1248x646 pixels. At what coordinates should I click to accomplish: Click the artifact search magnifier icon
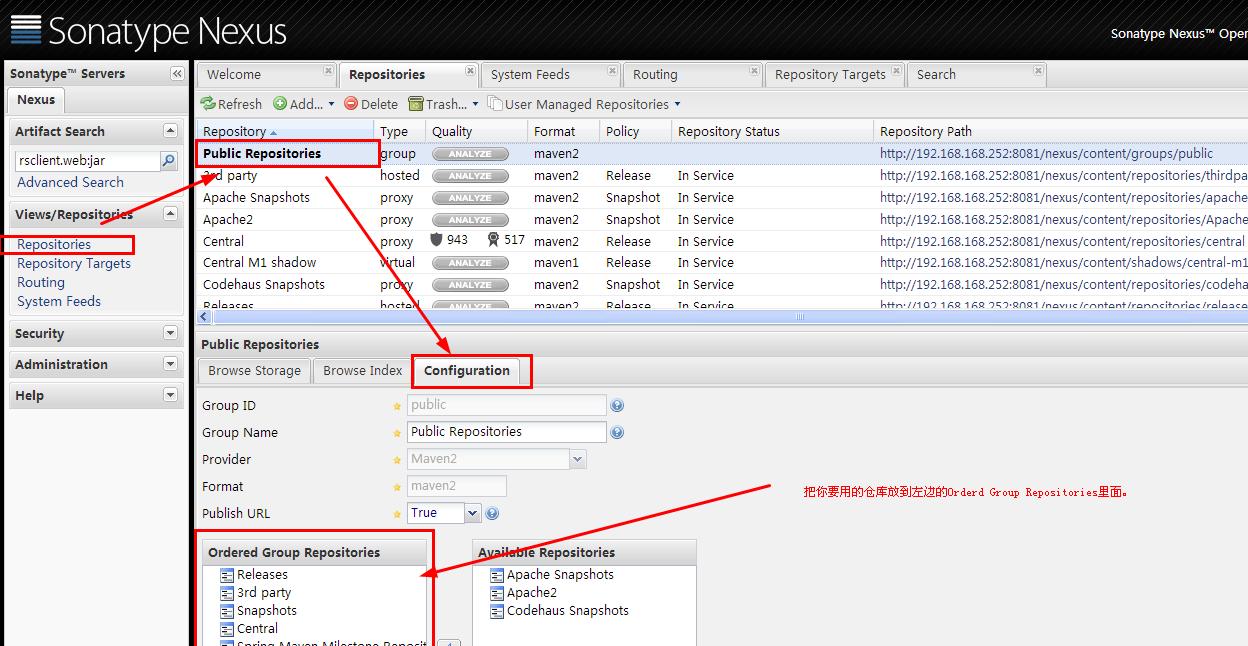point(169,160)
